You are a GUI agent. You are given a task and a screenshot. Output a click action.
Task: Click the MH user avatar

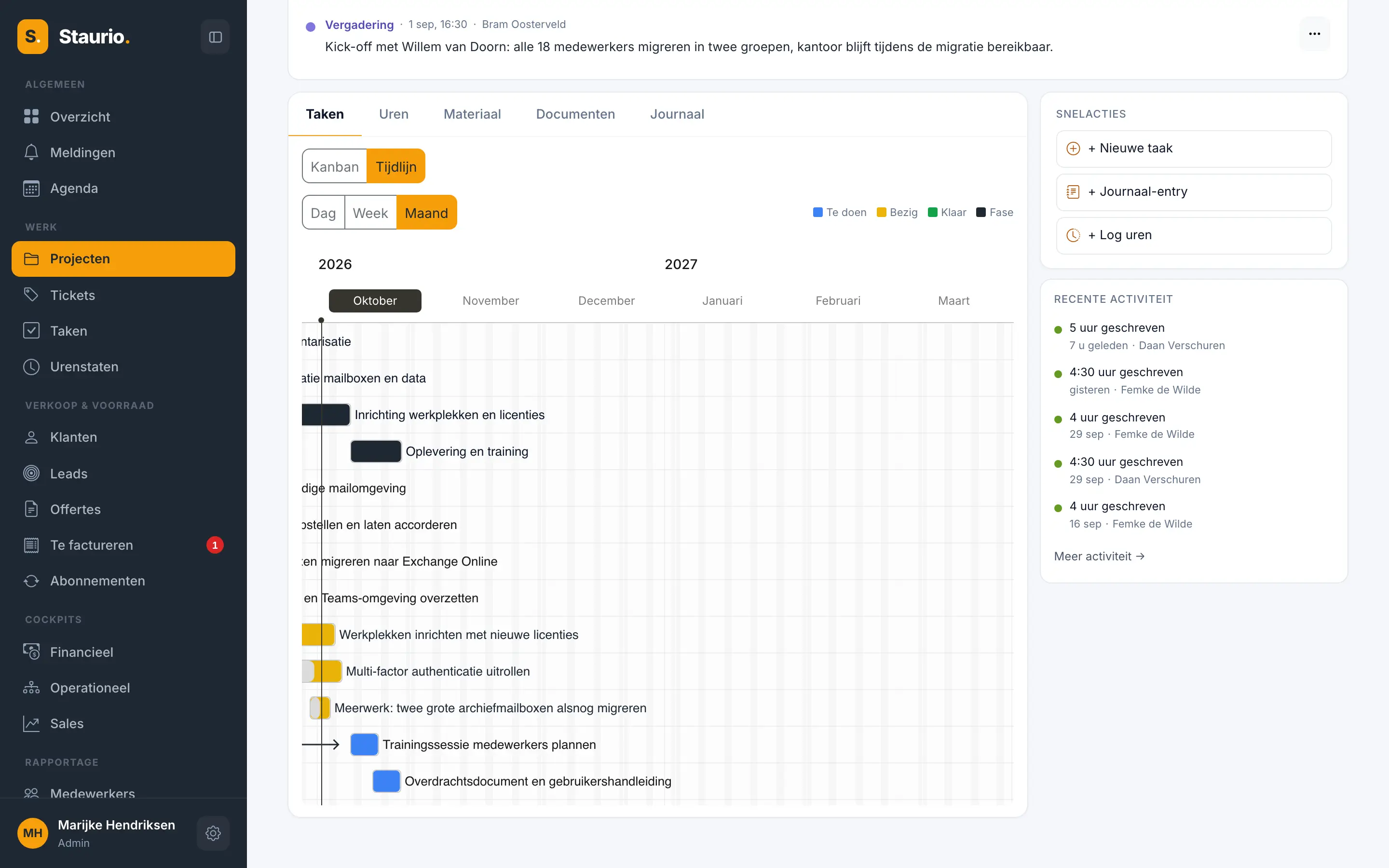(33, 833)
